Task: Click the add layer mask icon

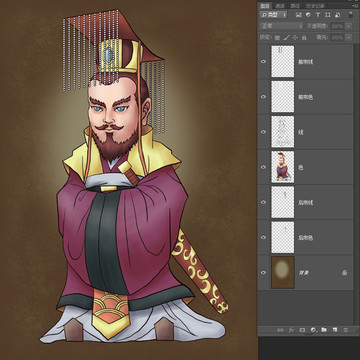Action: pos(302,330)
